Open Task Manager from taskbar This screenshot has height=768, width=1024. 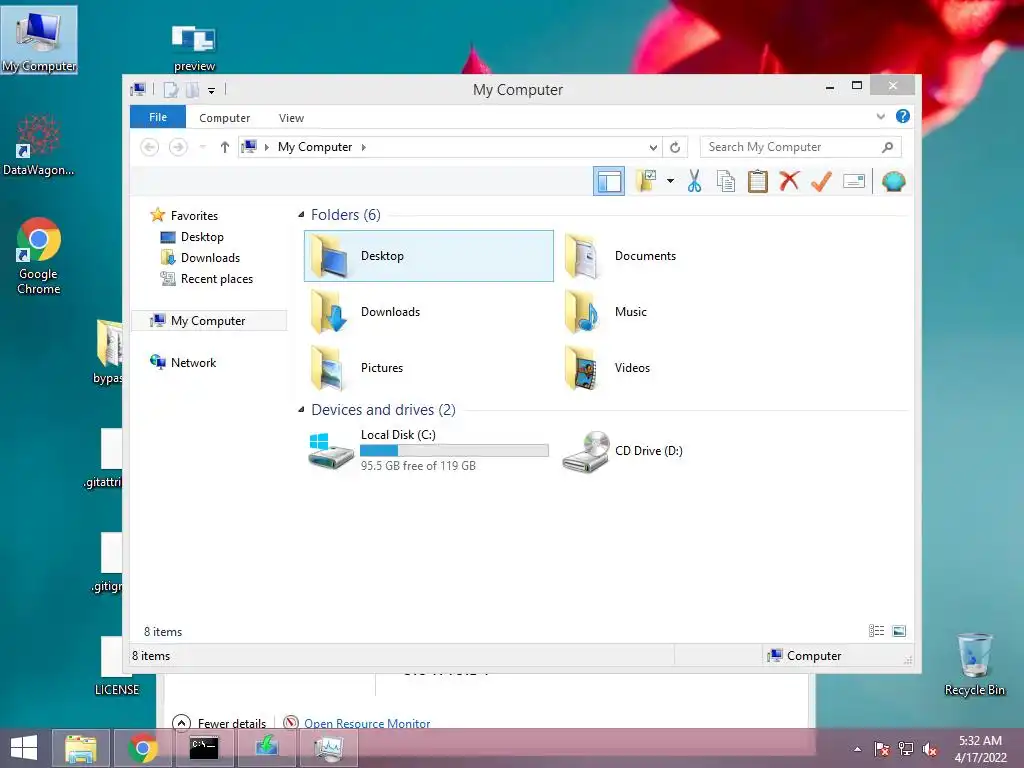(328, 748)
